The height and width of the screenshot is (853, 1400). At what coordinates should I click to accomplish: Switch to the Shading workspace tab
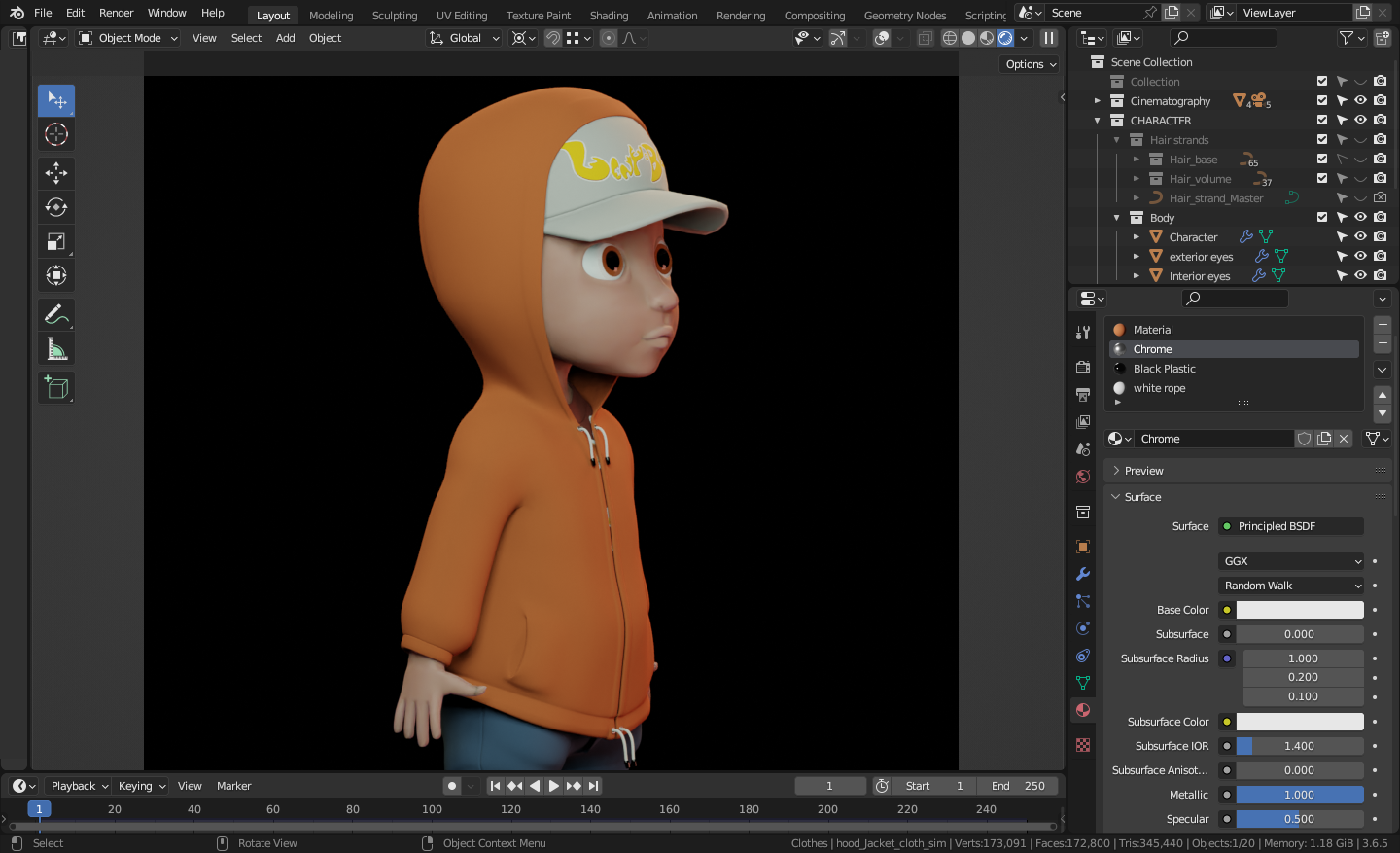(609, 16)
